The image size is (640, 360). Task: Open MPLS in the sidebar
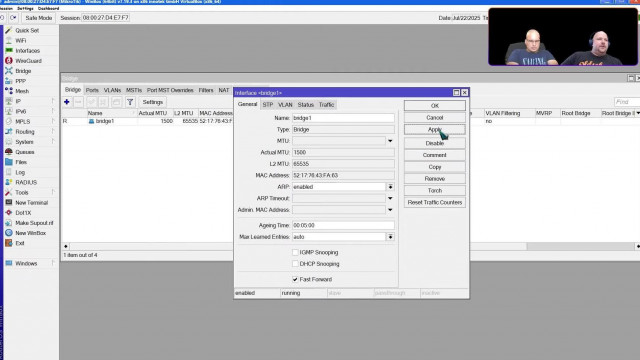pyautogui.click(x=22, y=122)
